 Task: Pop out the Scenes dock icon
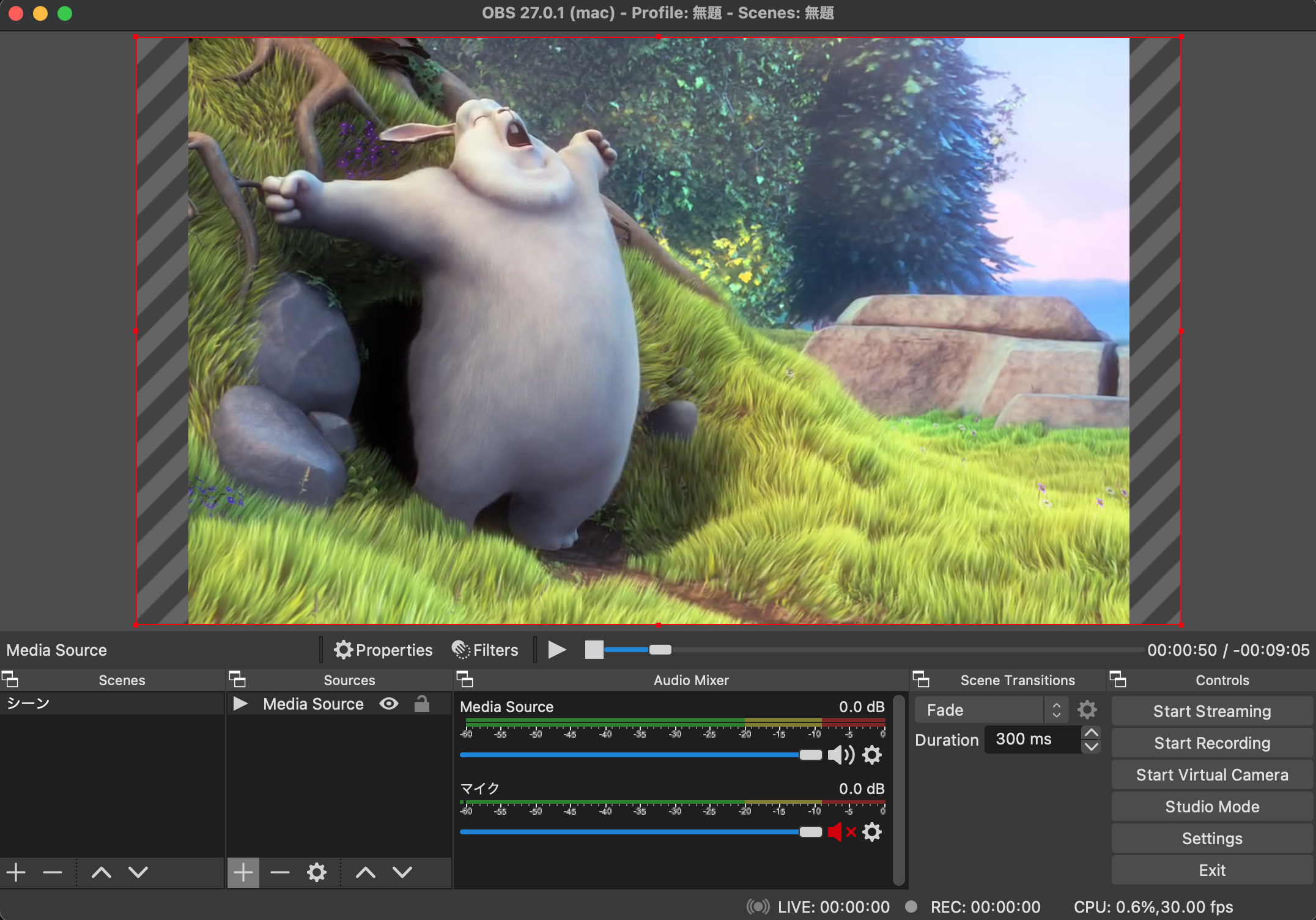click(10, 680)
